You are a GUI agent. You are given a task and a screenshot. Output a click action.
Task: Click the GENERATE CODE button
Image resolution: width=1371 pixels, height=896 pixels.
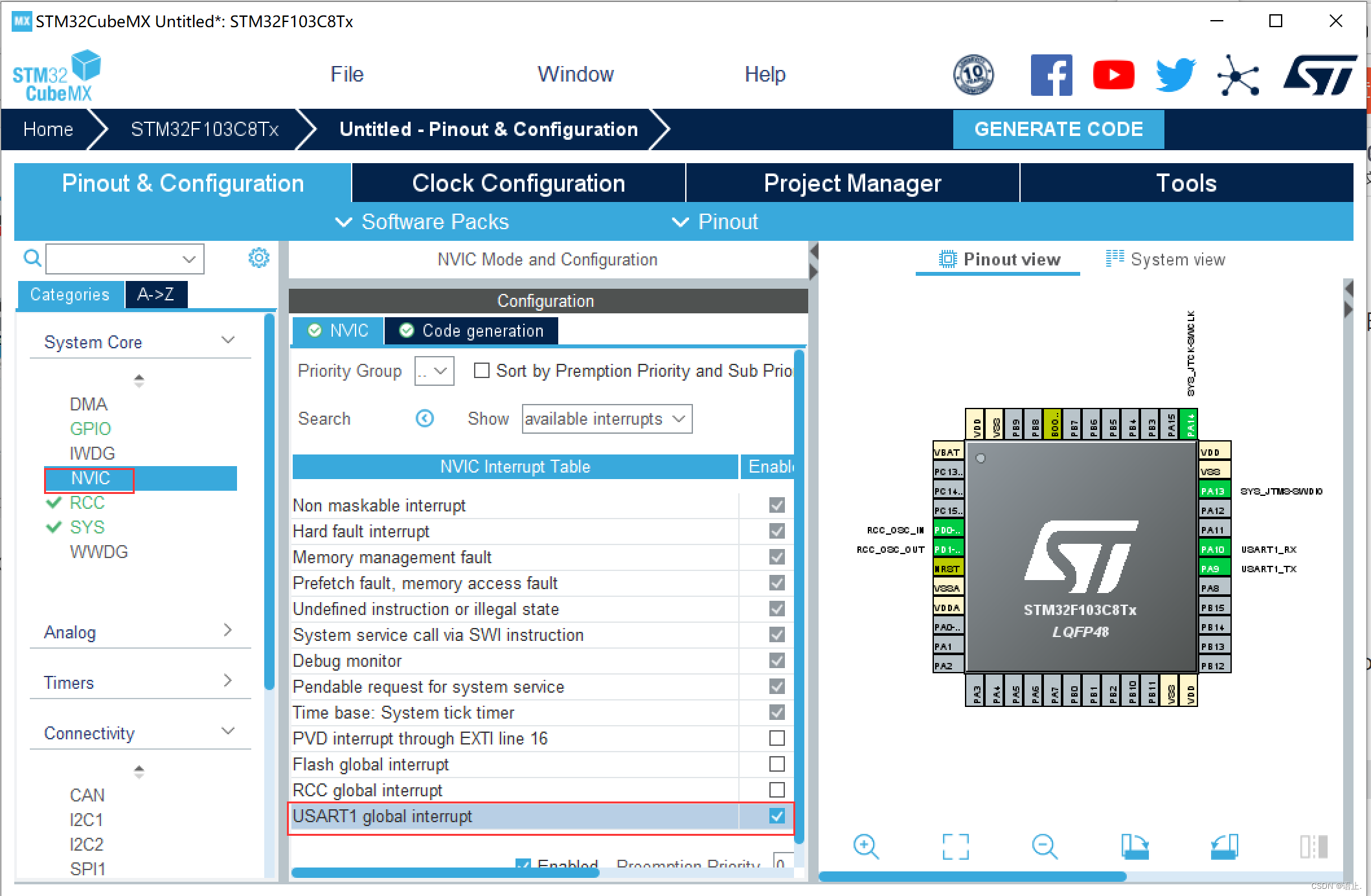pyautogui.click(x=1058, y=129)
